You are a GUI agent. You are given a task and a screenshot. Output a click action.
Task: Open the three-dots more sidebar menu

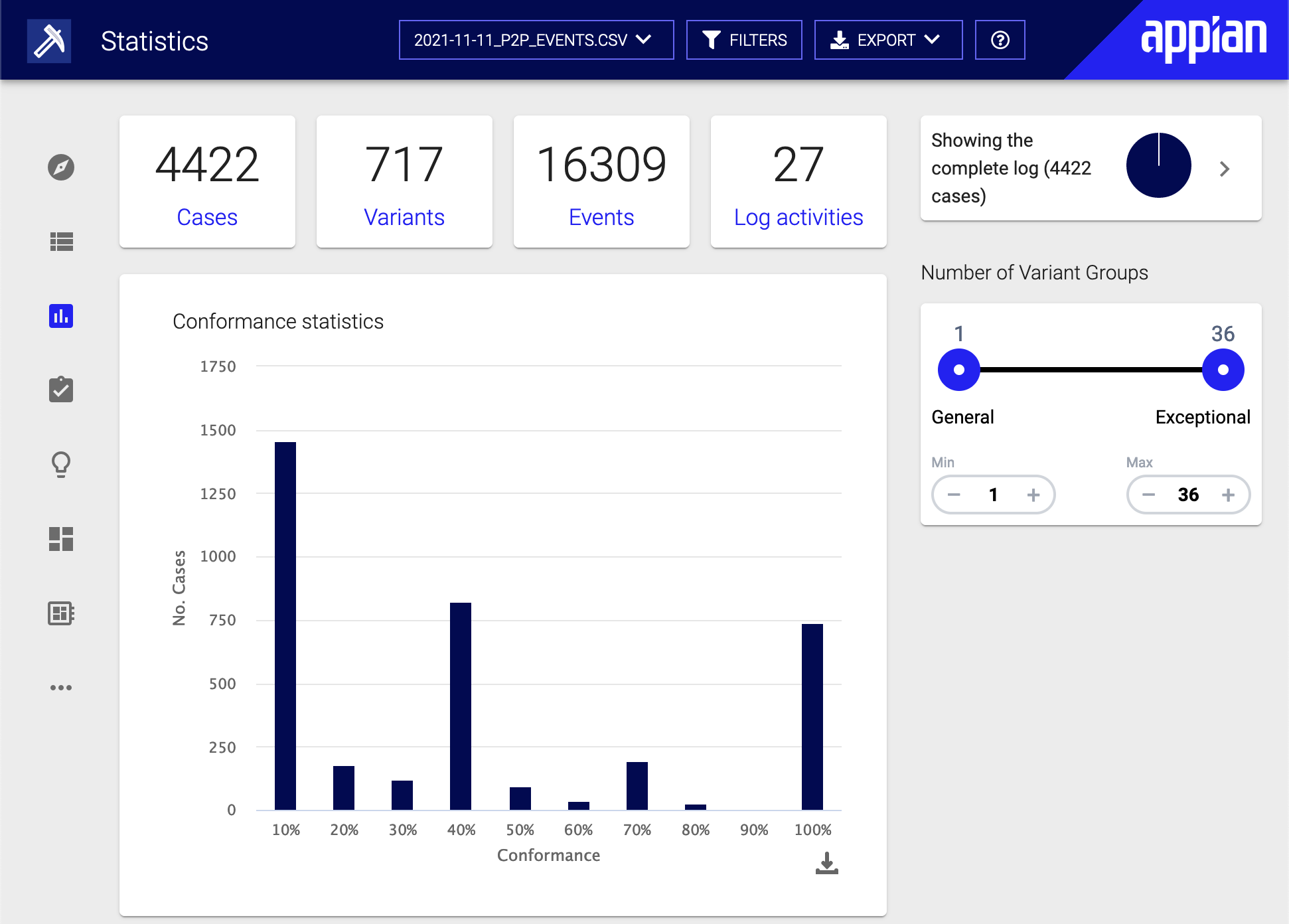coord(61,688)
